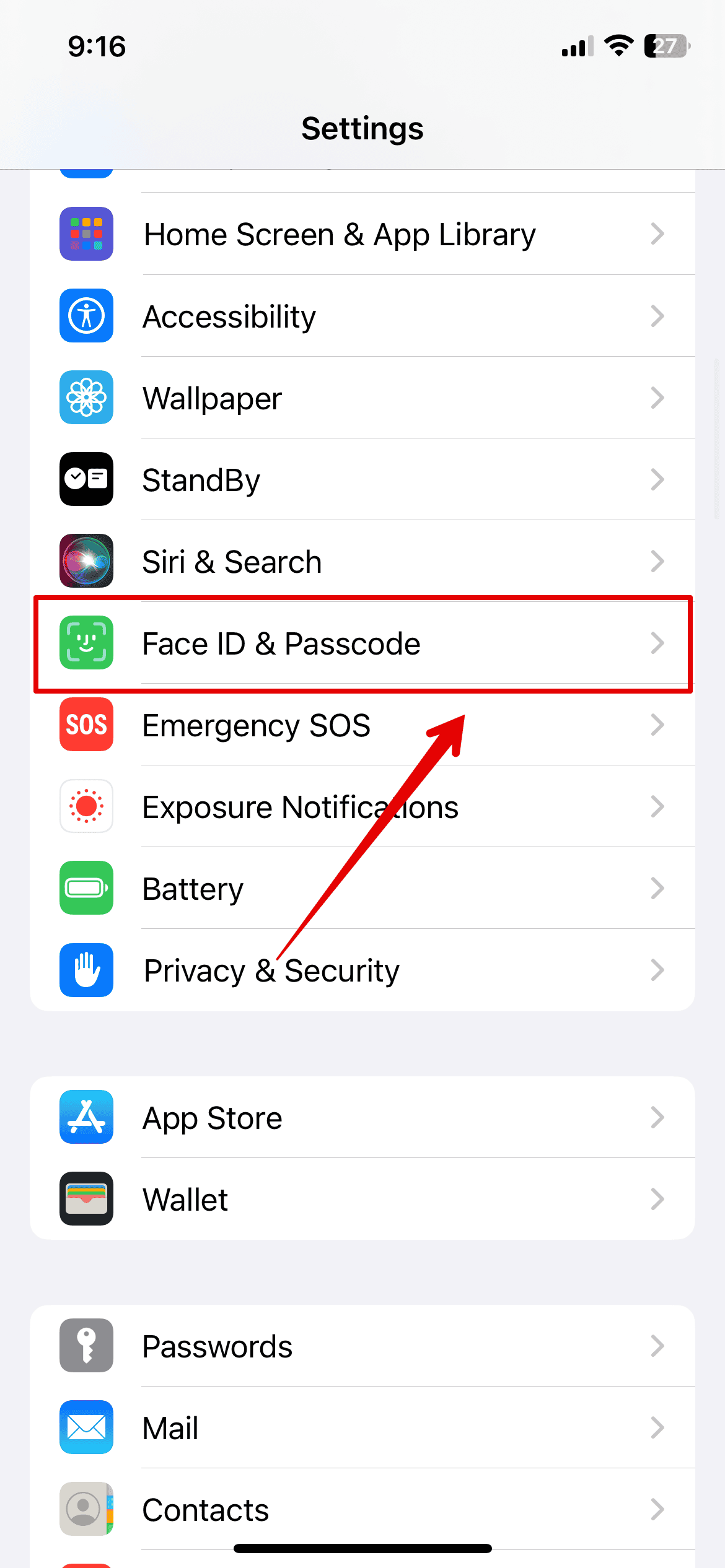Open the Contacts settings row

[x=362, y=1509]
